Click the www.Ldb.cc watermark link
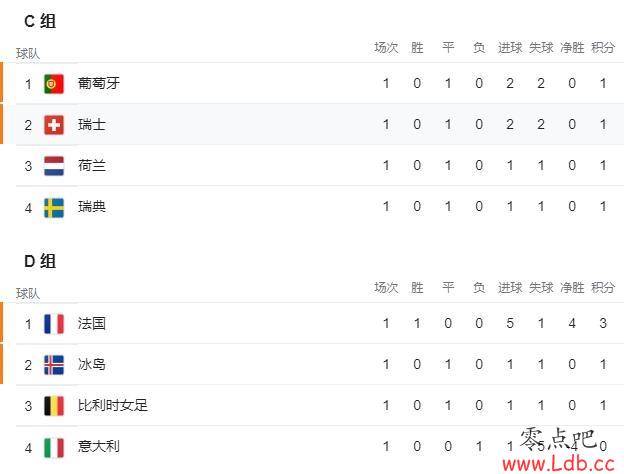 coord(558,464)
